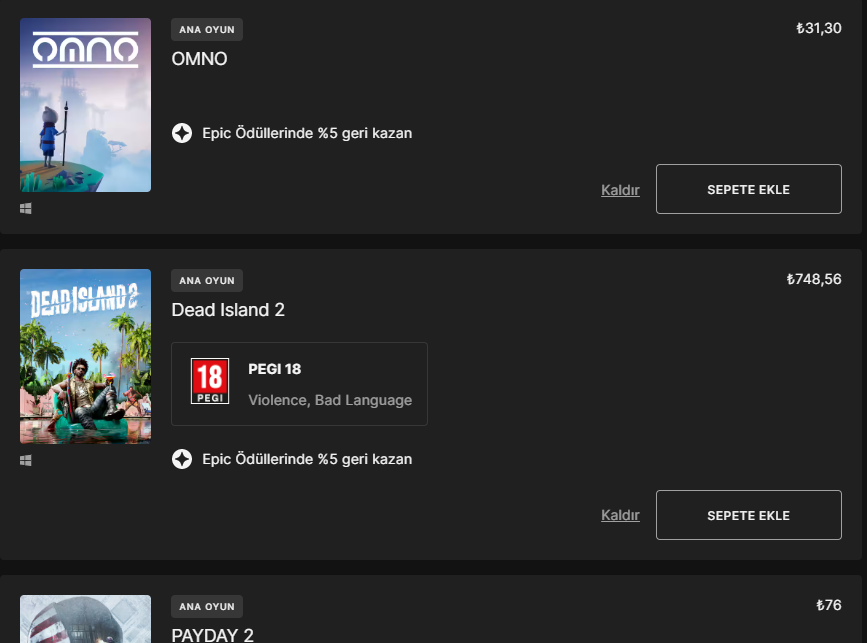Open the Dead Island 2 cover thumbnail

85,356
